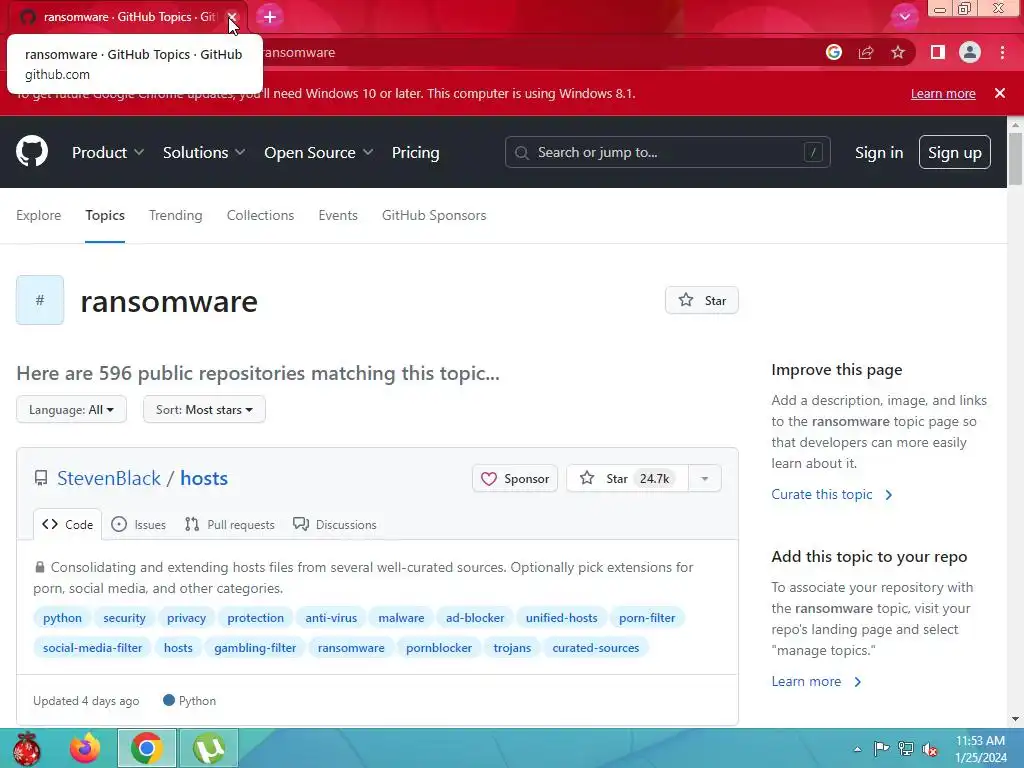Open the Action Center flag icon
Image resolution: width=1024 pixels, height=768 pixels.
click(x=881, y=748)
